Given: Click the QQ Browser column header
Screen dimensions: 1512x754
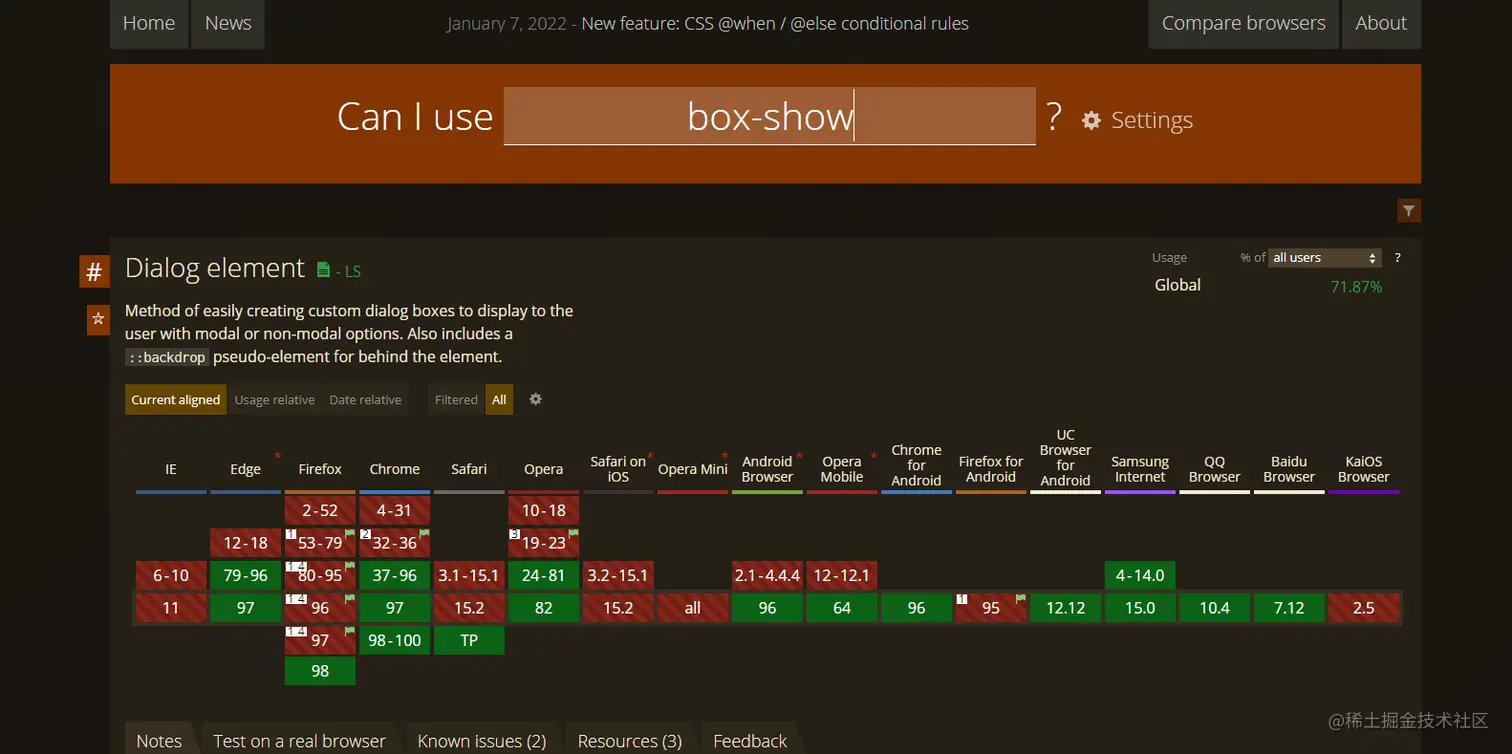Looking at the screenshot, I should coord(1215,469).
